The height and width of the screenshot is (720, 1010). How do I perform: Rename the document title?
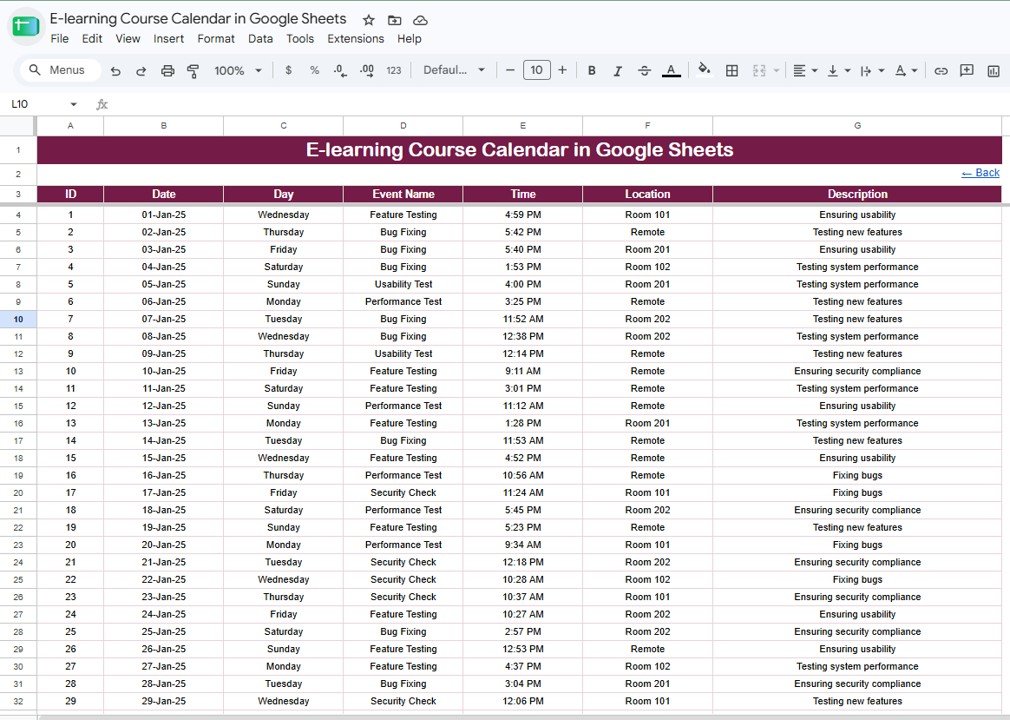[x=198, y=19]
